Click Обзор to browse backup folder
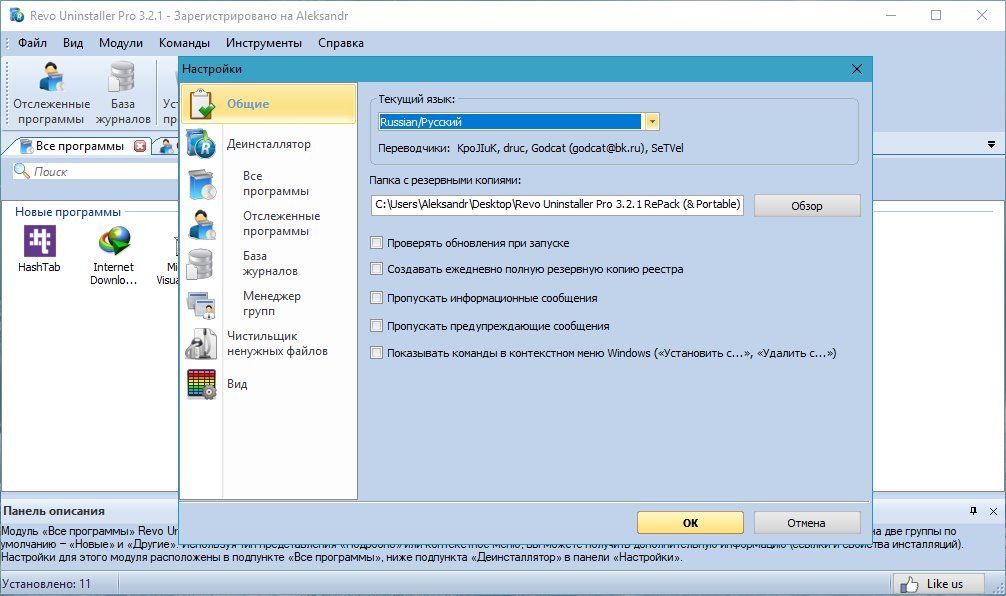 [806, 205]
